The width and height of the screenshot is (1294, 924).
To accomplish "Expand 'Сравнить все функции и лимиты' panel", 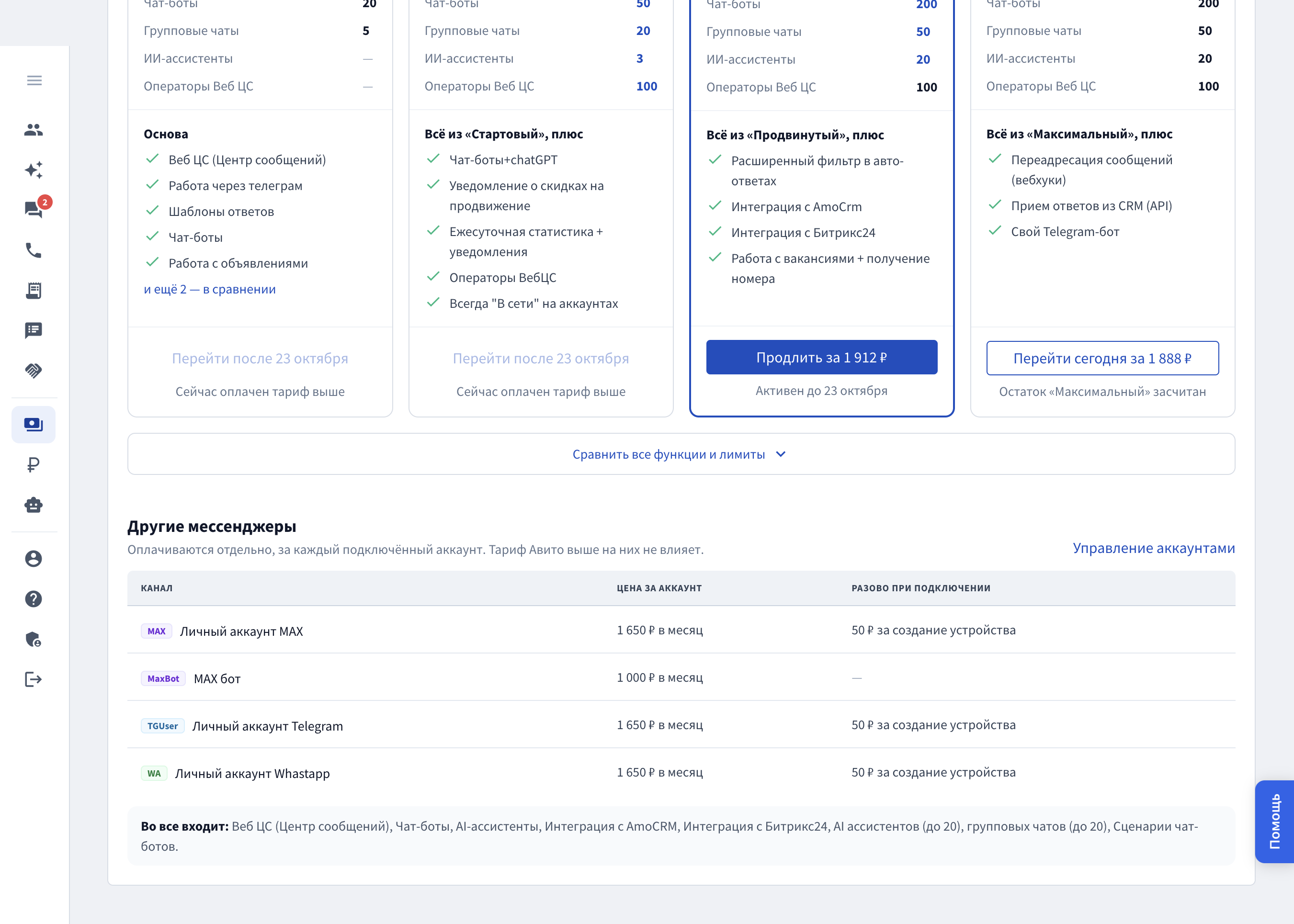I will point(681,454).
